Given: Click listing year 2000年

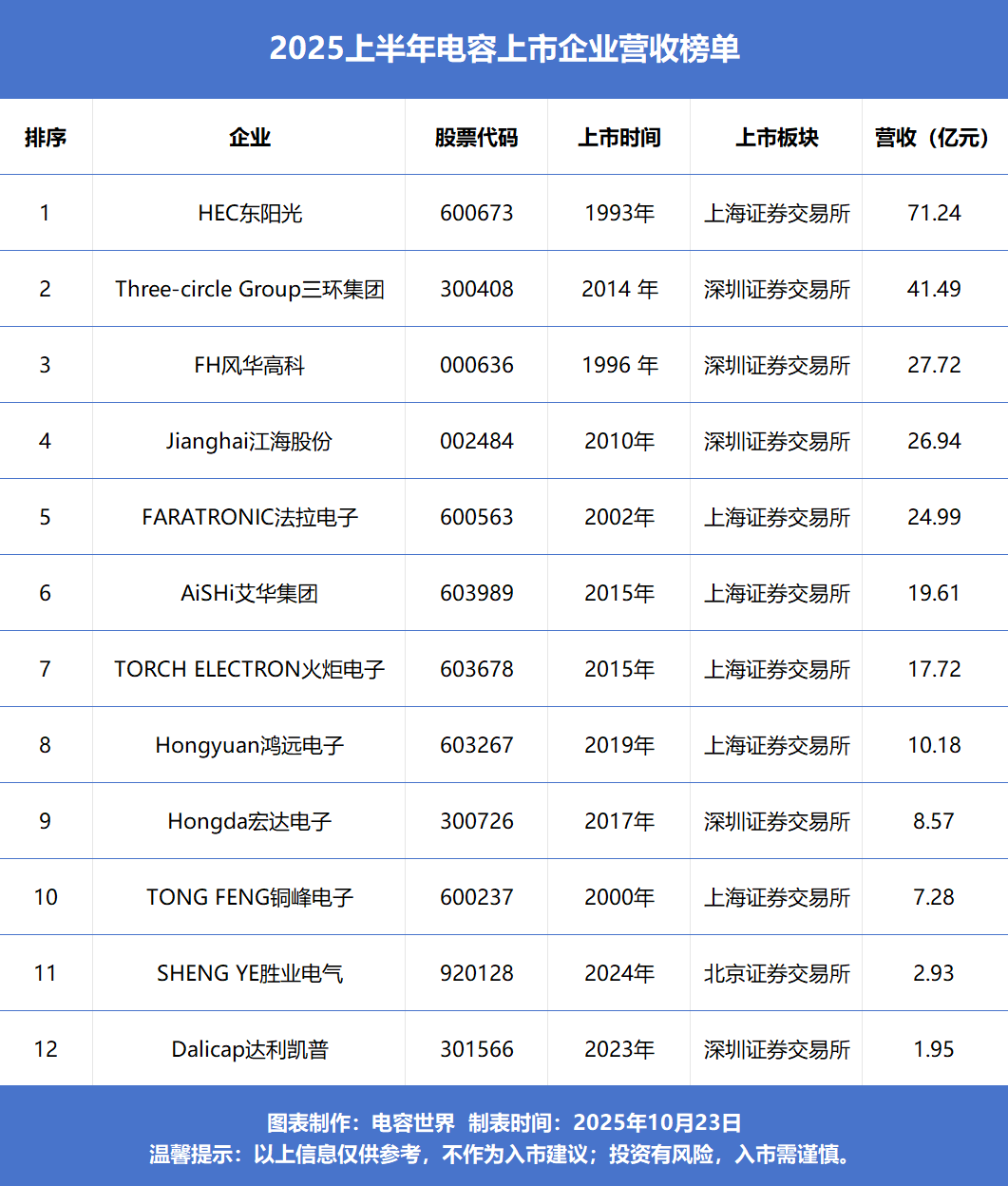Looking at the screenshot, I should pos(619,897).
